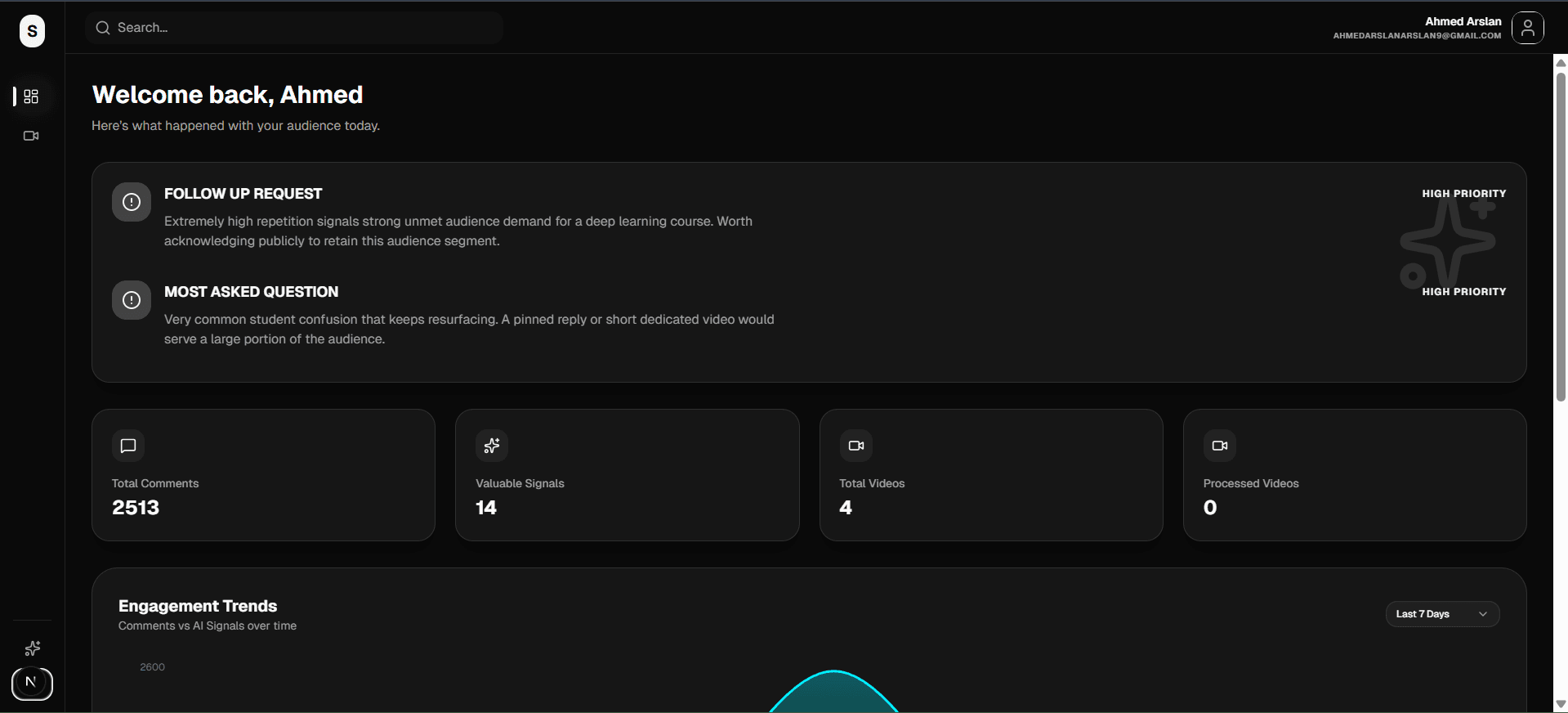Screen dimensions: 1568x713
Task: Select the Processed Videos value 0
Action: coord(1210,508)
